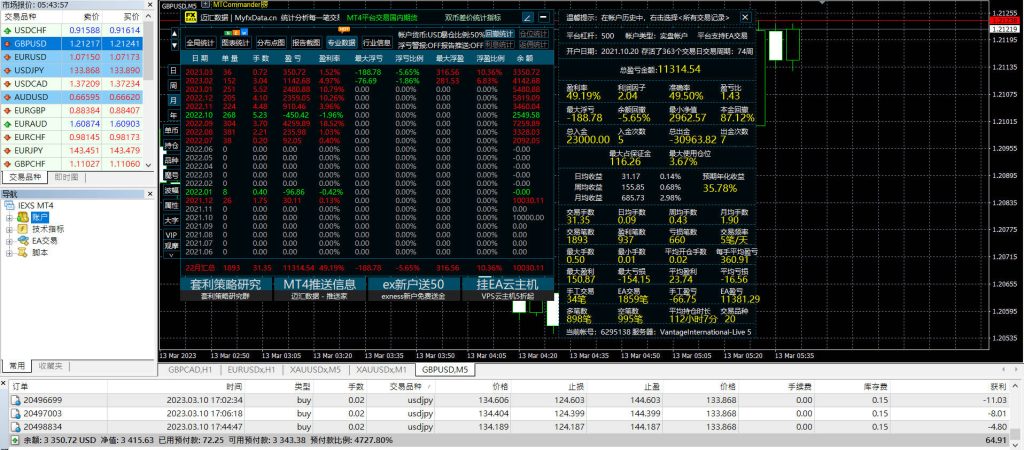The height and width of the screenshot is (450, 1024).
Task: Open the 全局统计 tab
Action: point(200,43)
